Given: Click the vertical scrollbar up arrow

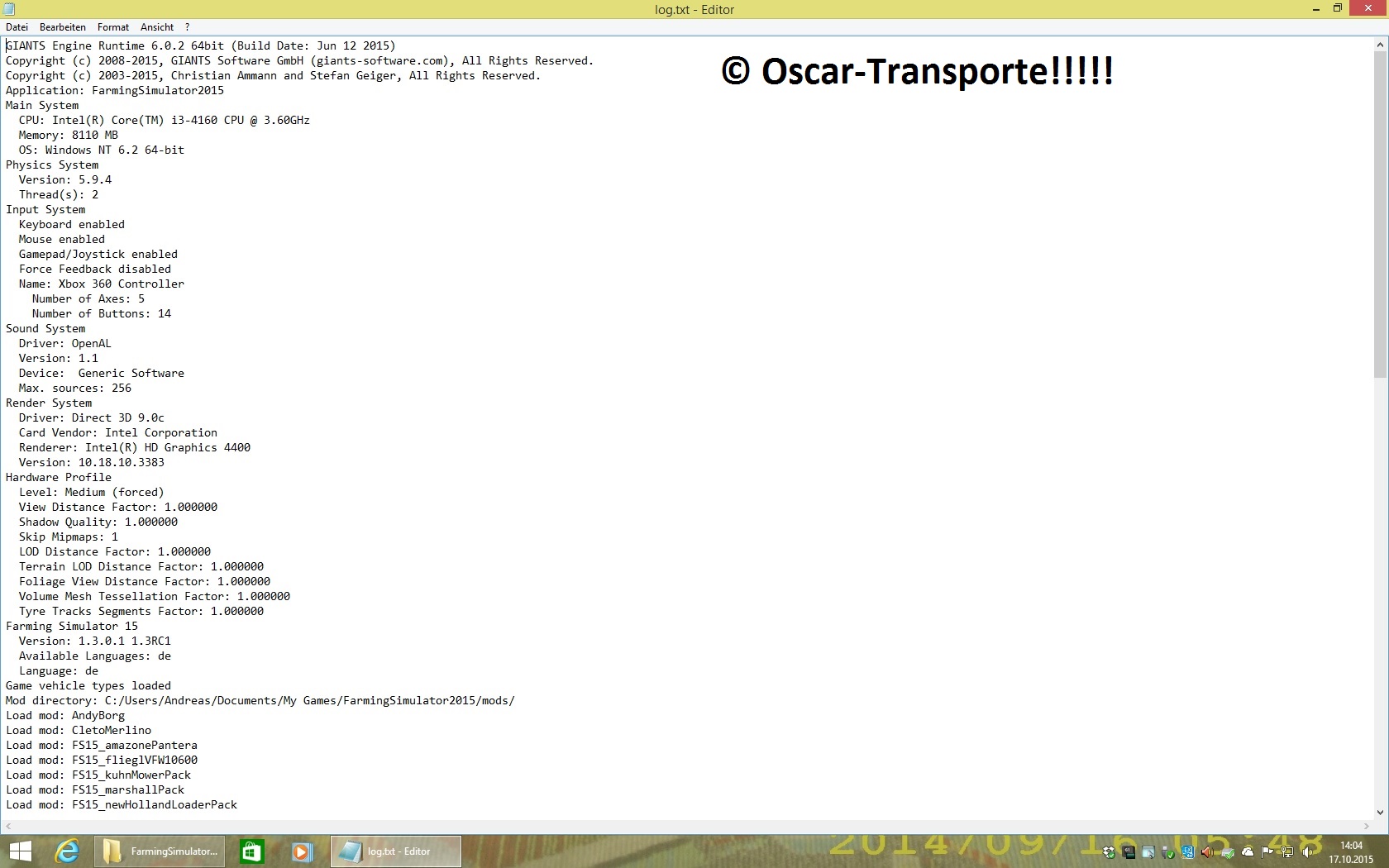Looking at the screenshot, I should tap(1380, 44).
